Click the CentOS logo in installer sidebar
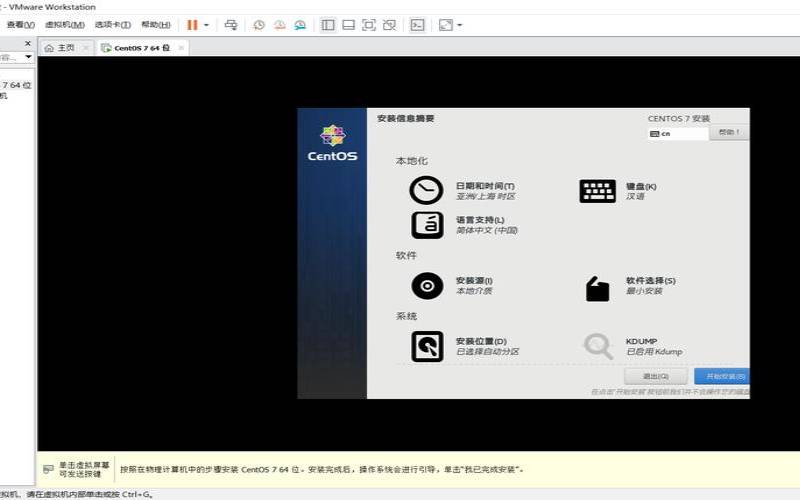Image resolution: width=800 pixels, height=500 pixels. click(332, 143)
